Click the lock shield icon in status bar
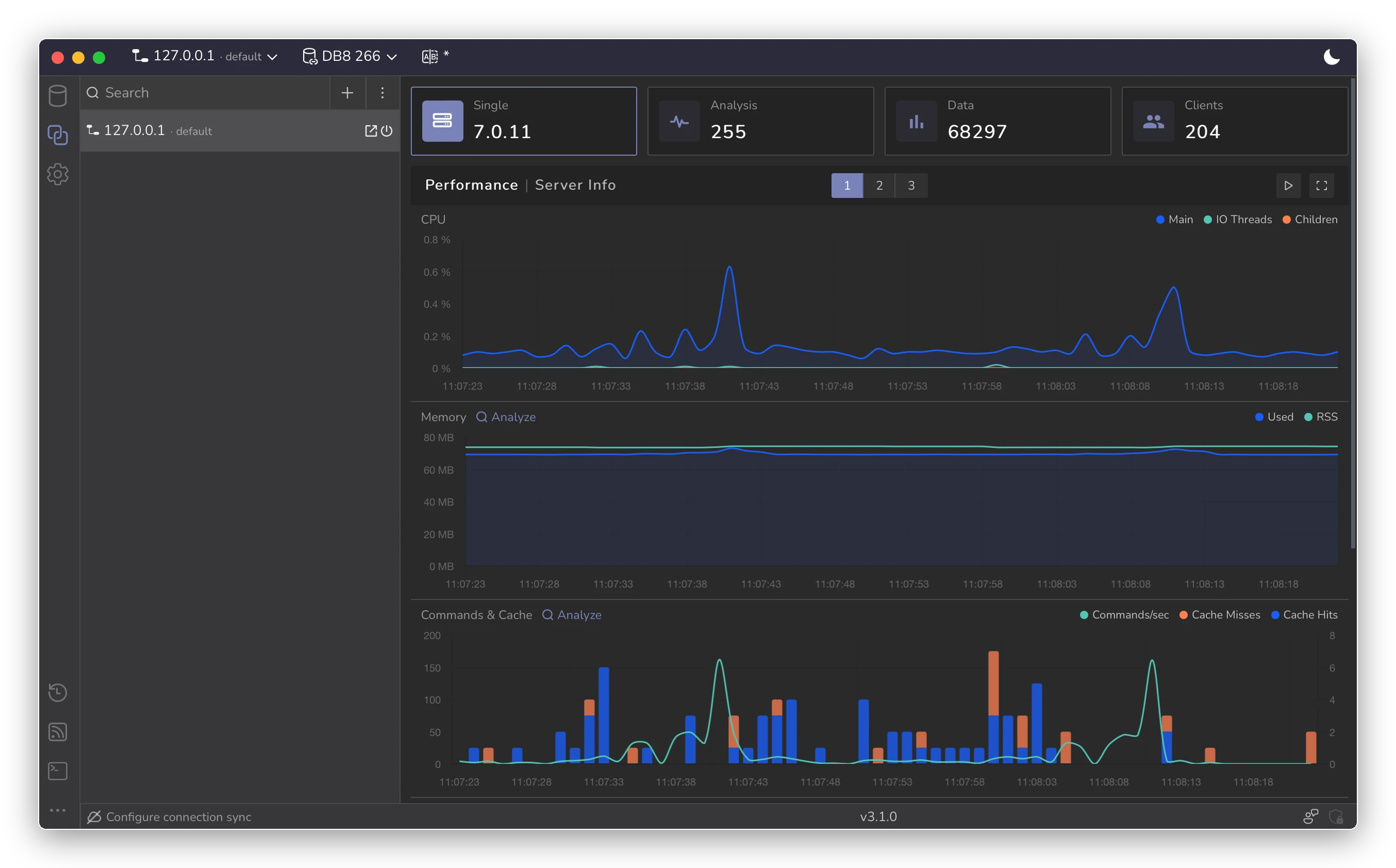The width and height of the screenshot is (1396, 868). (1336, 816)
